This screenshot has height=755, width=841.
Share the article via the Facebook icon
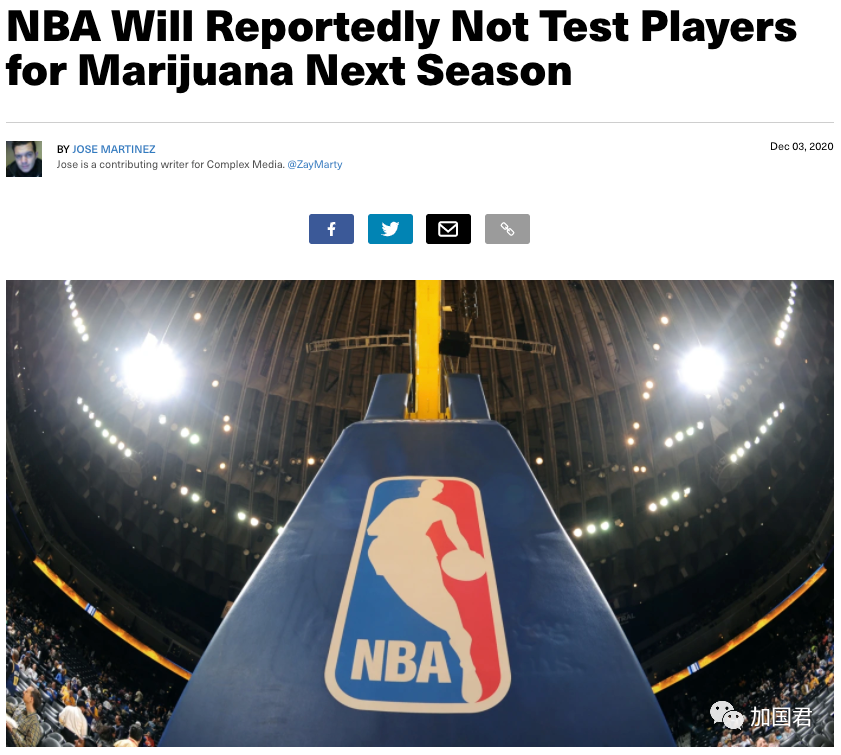click(331, 229)
